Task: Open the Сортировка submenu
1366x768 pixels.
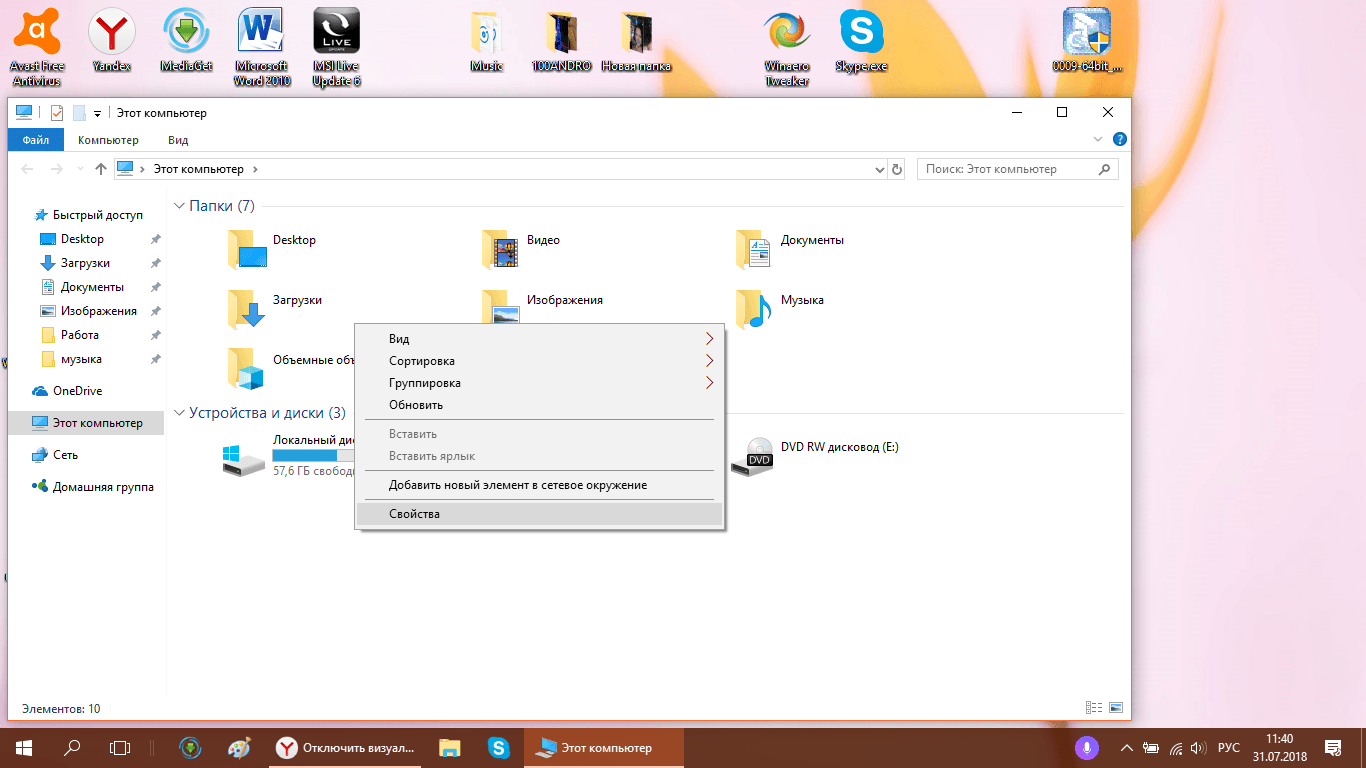Action: pos(541,361)
